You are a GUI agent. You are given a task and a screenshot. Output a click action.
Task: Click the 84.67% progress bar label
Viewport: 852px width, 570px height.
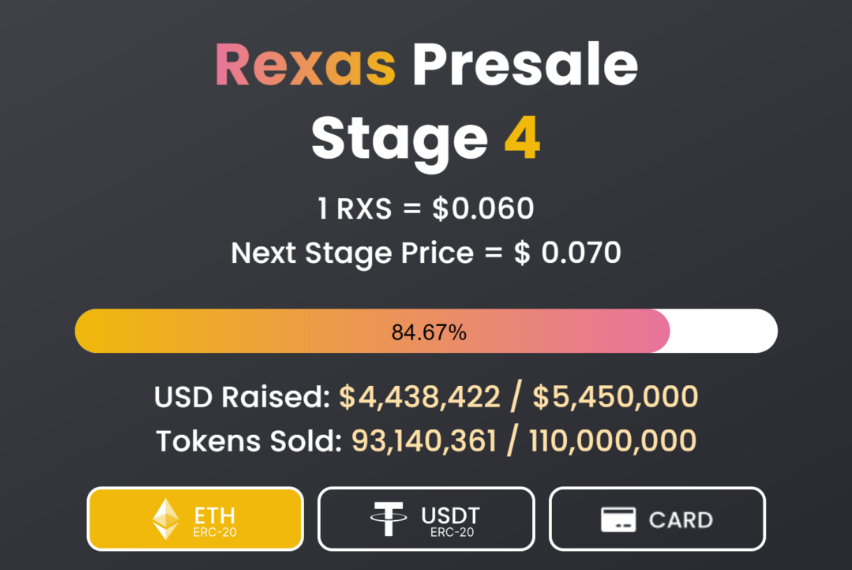[429, 332]
